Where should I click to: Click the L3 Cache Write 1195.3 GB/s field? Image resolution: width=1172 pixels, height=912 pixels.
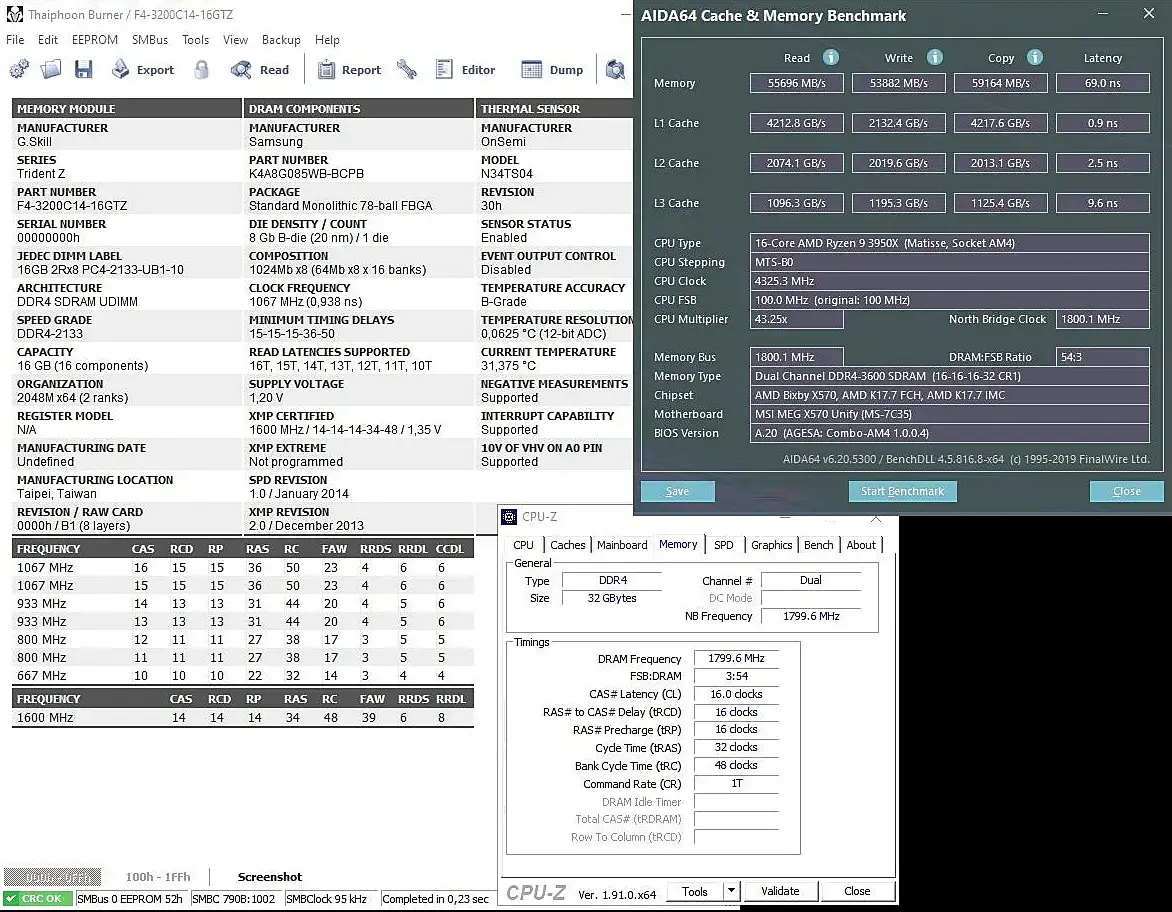click(x=898, y=203)
